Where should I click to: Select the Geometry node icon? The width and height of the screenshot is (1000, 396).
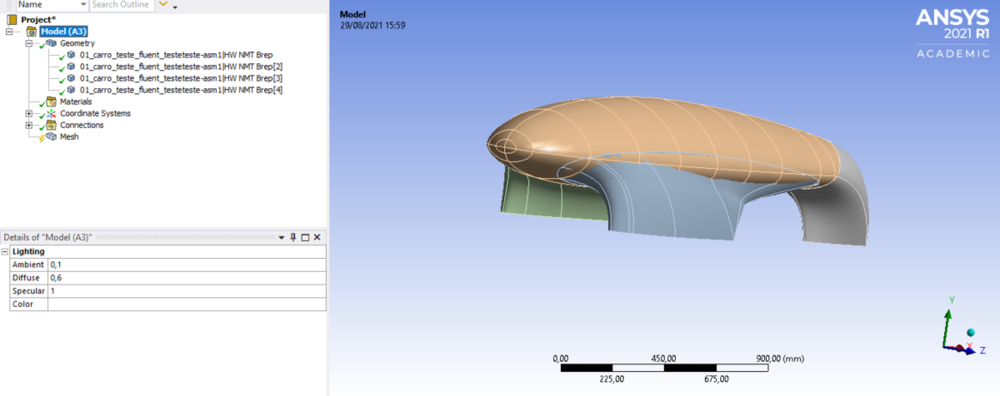52,43
